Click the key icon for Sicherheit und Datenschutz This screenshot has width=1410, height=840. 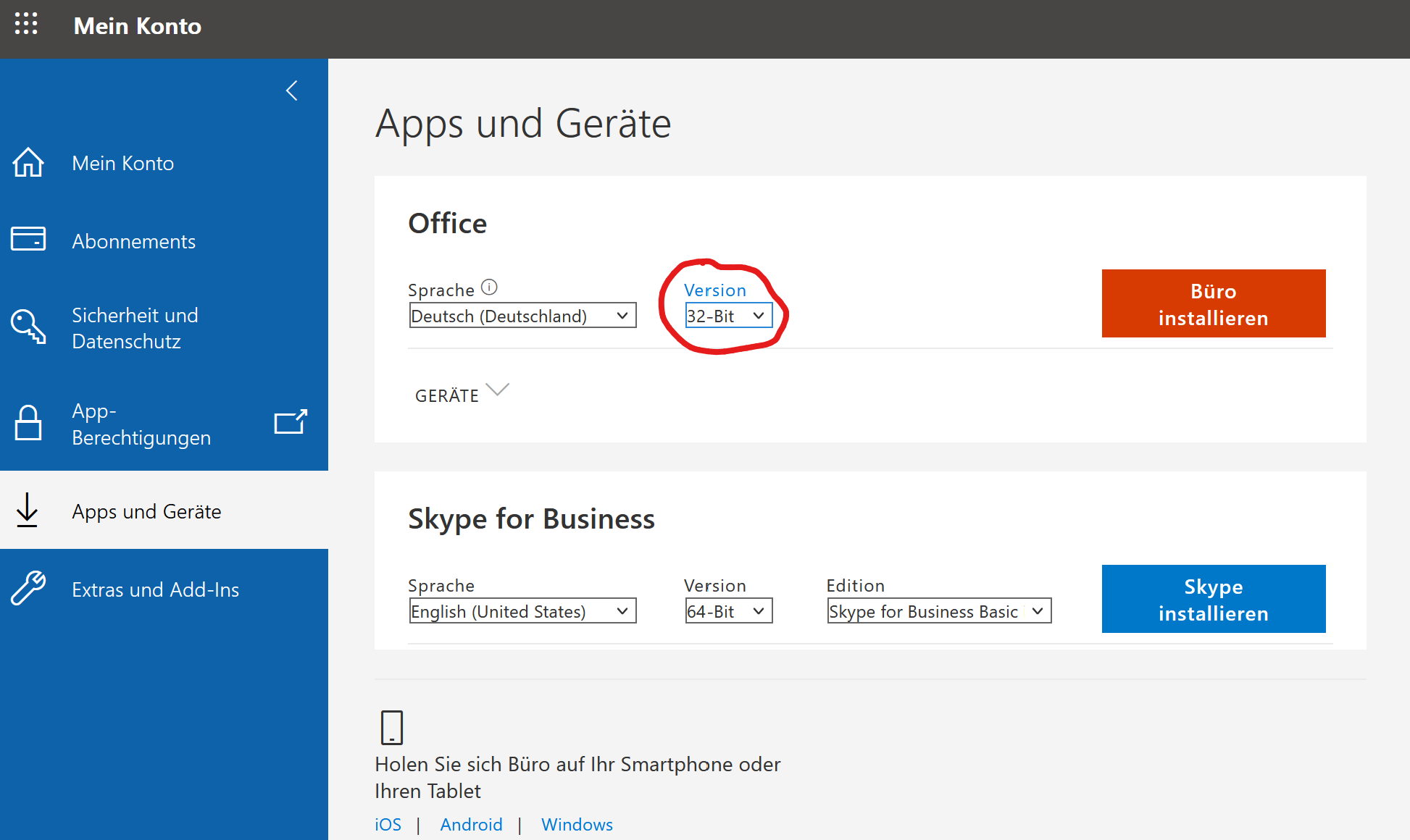click(x=28, y=327)
